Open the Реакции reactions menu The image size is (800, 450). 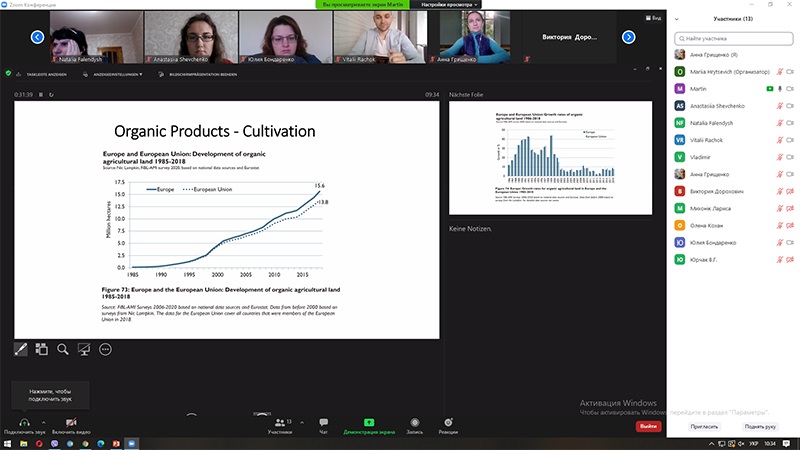448,424
